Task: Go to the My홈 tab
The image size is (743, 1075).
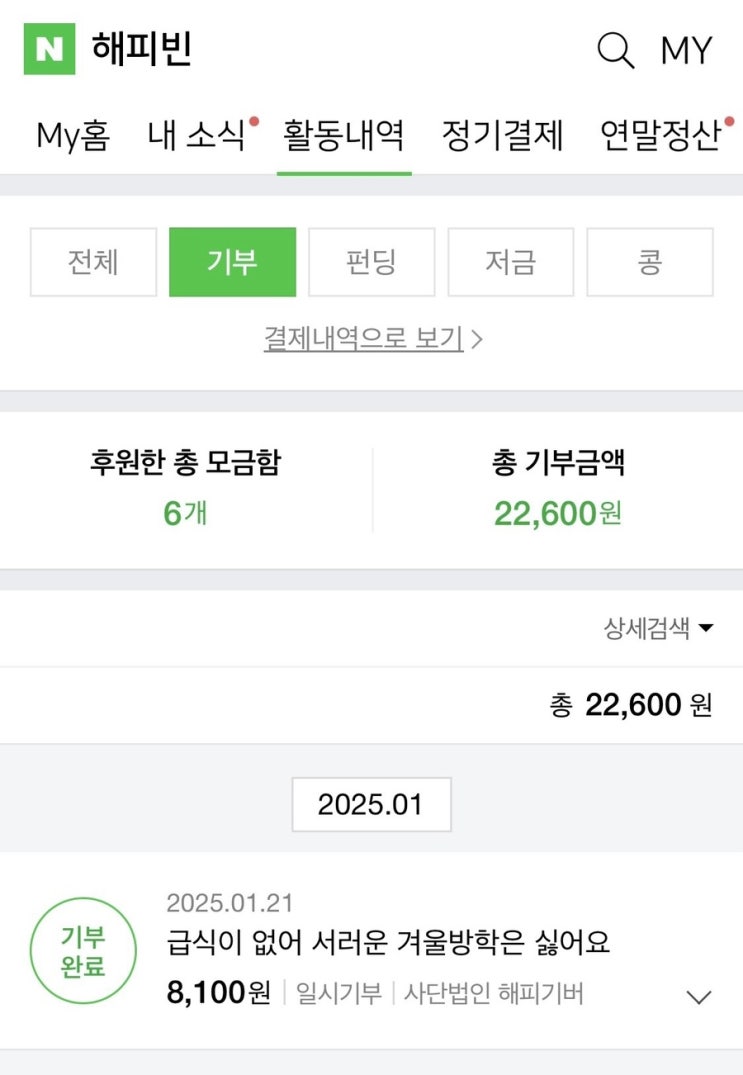Action: 73,135
